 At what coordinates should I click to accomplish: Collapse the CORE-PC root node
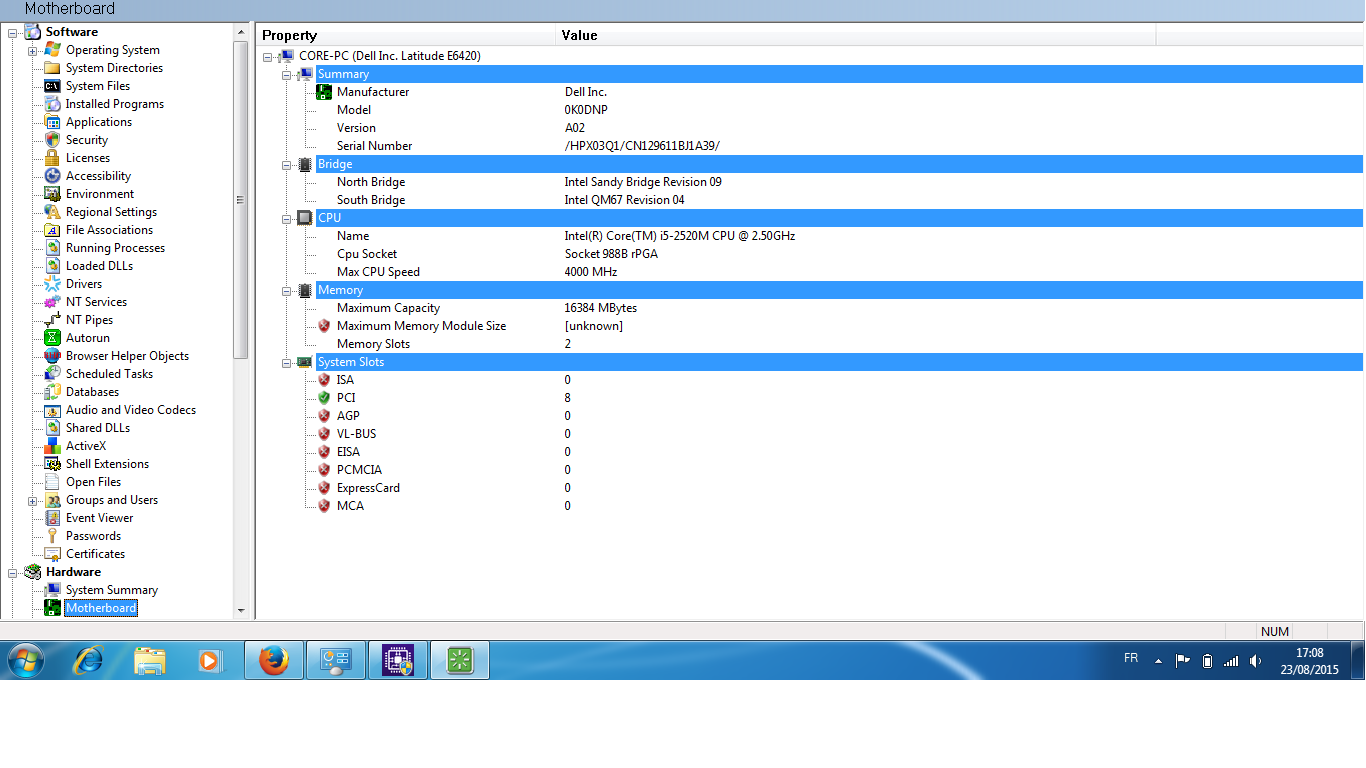pos(267,56)
